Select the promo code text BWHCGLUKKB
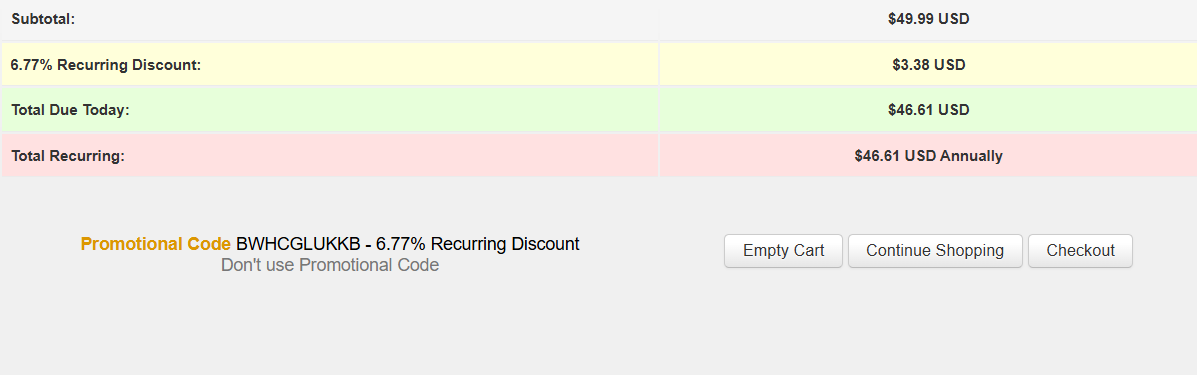Viewport: 1197px width, 375px height. point(298,244)
